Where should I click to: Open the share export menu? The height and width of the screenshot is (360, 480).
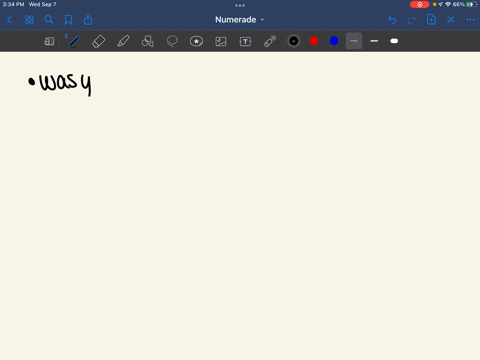tap(88, 20)
